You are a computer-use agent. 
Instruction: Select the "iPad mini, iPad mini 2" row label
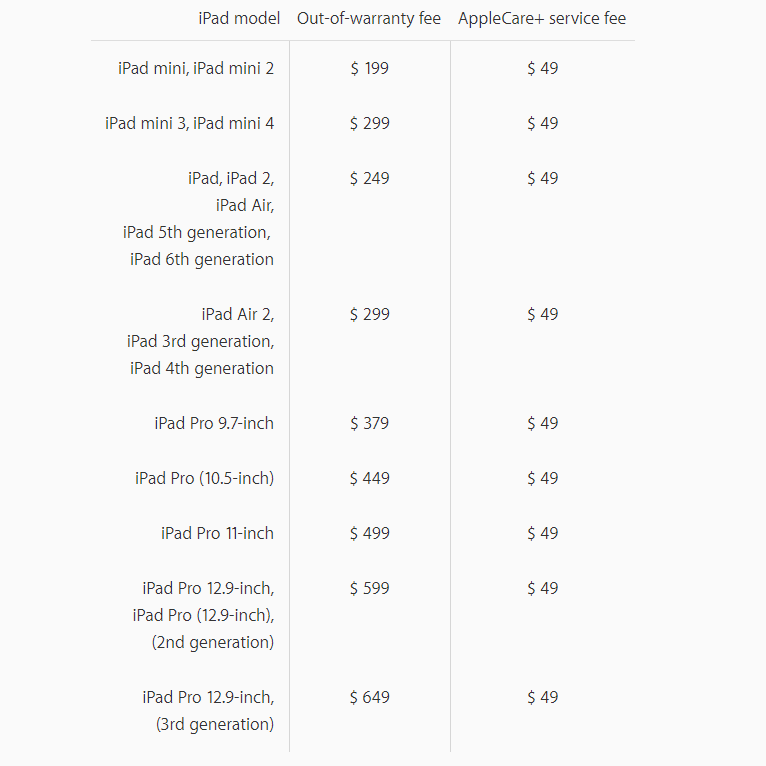click(195, 68)
